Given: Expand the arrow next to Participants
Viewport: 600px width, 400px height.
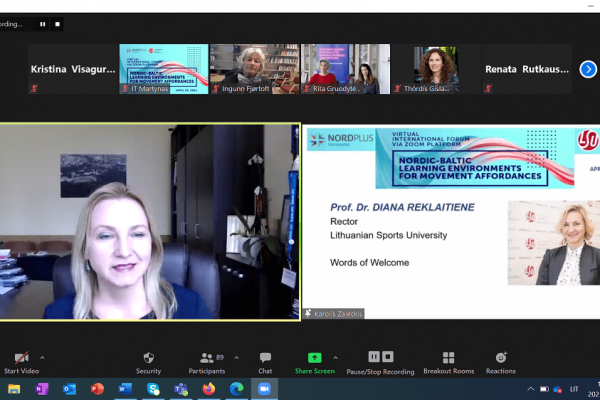Looking at the screenshot, I should click(x=236, y=358).
